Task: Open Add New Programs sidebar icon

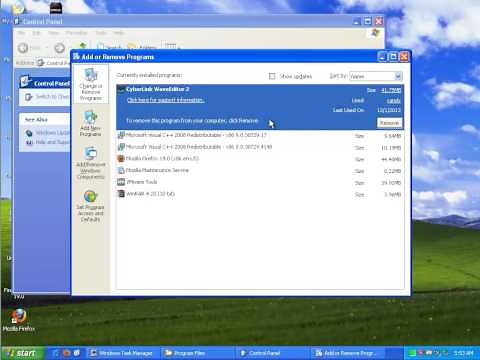Action: 90,123
